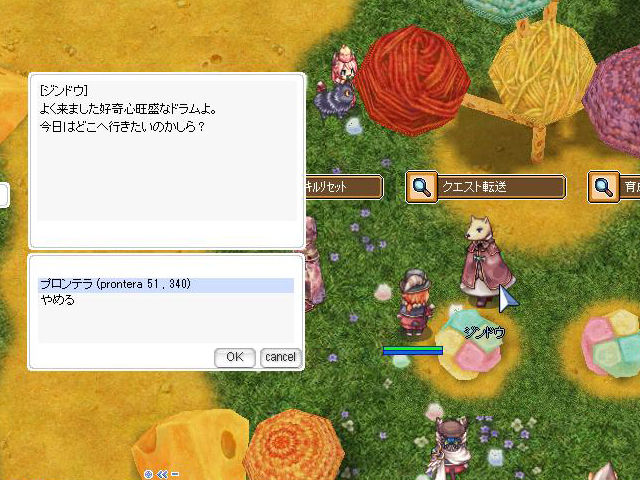
Task: Confirm the selection with the OK button
Action: pos(235,358)
